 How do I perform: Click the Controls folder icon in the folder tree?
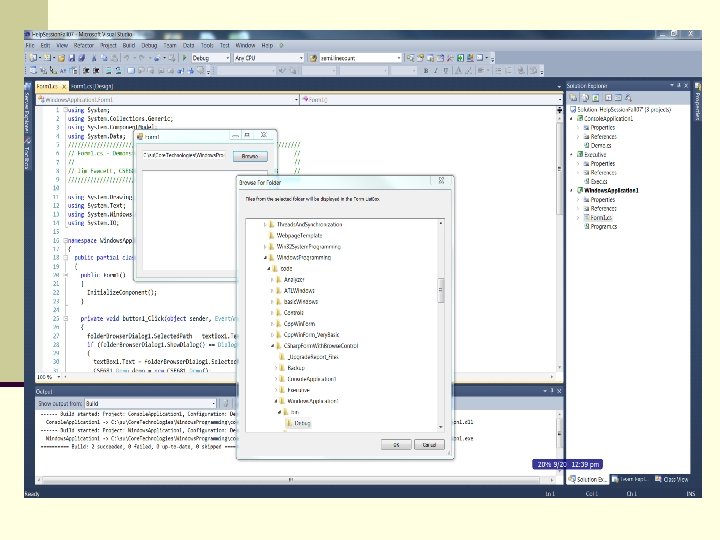[277, 313]
